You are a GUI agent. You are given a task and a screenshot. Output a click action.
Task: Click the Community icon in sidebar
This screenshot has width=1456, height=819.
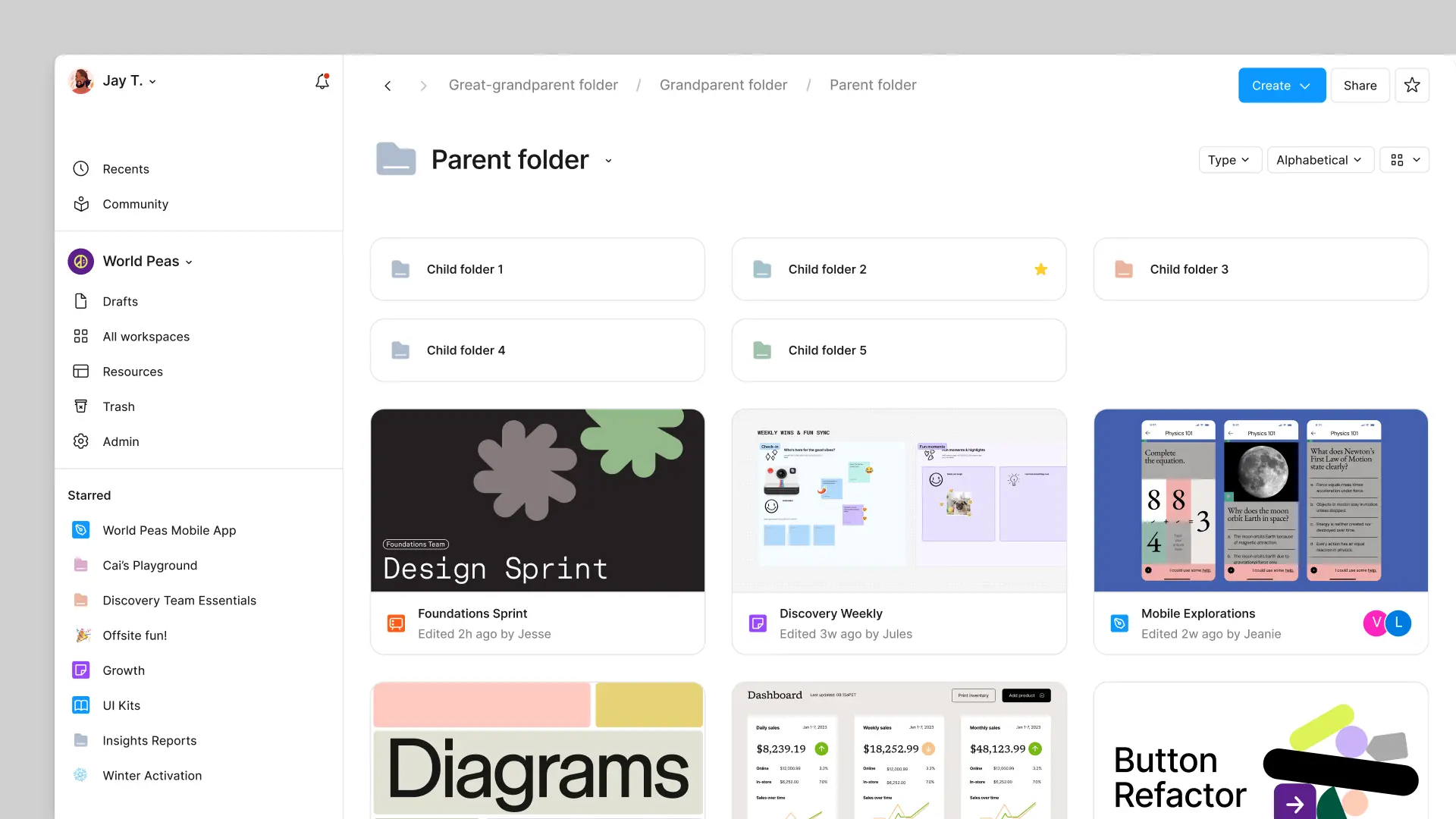coord(81,204)
